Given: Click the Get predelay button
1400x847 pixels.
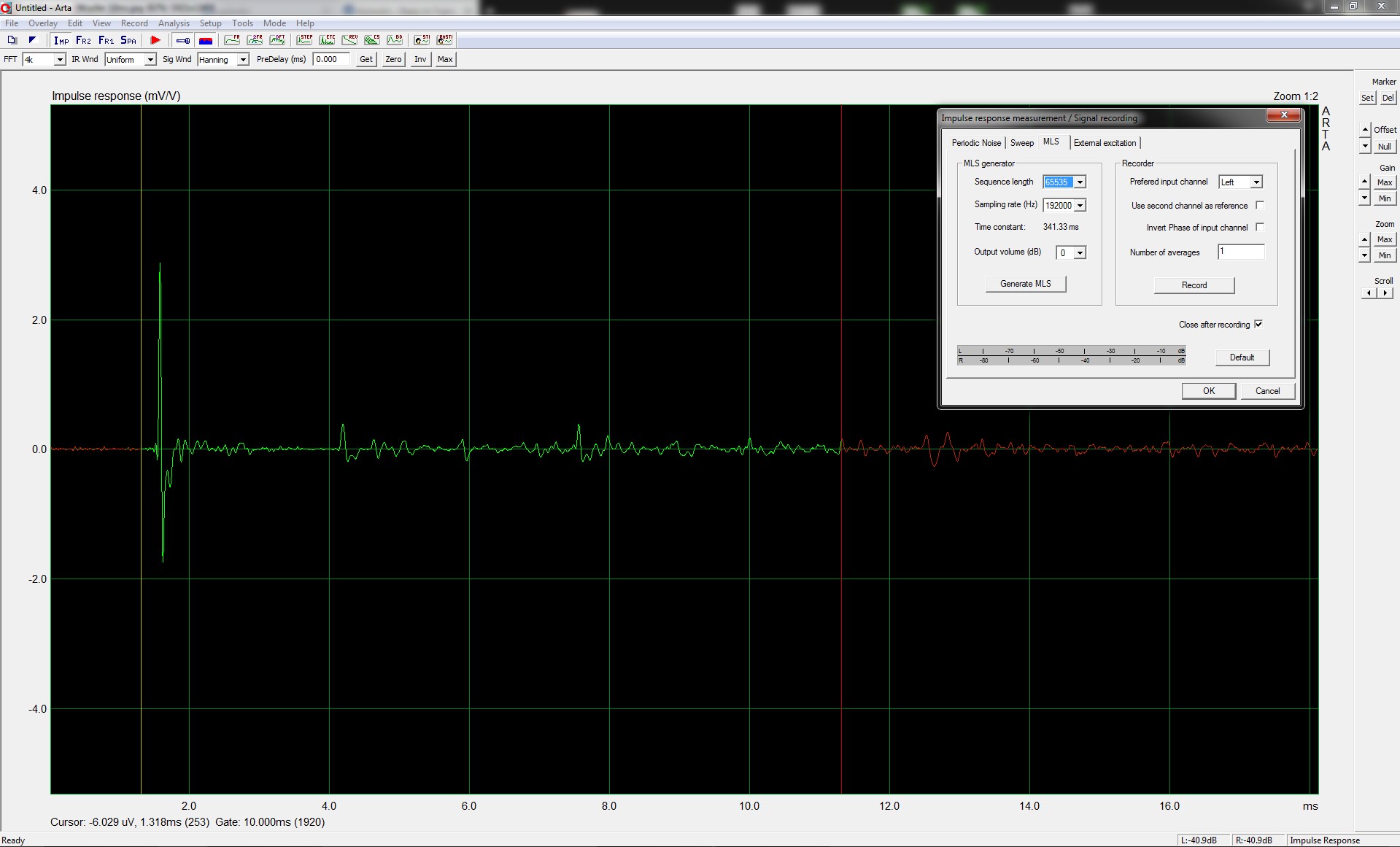Looking at the screenshot, I should click(366, 59).
